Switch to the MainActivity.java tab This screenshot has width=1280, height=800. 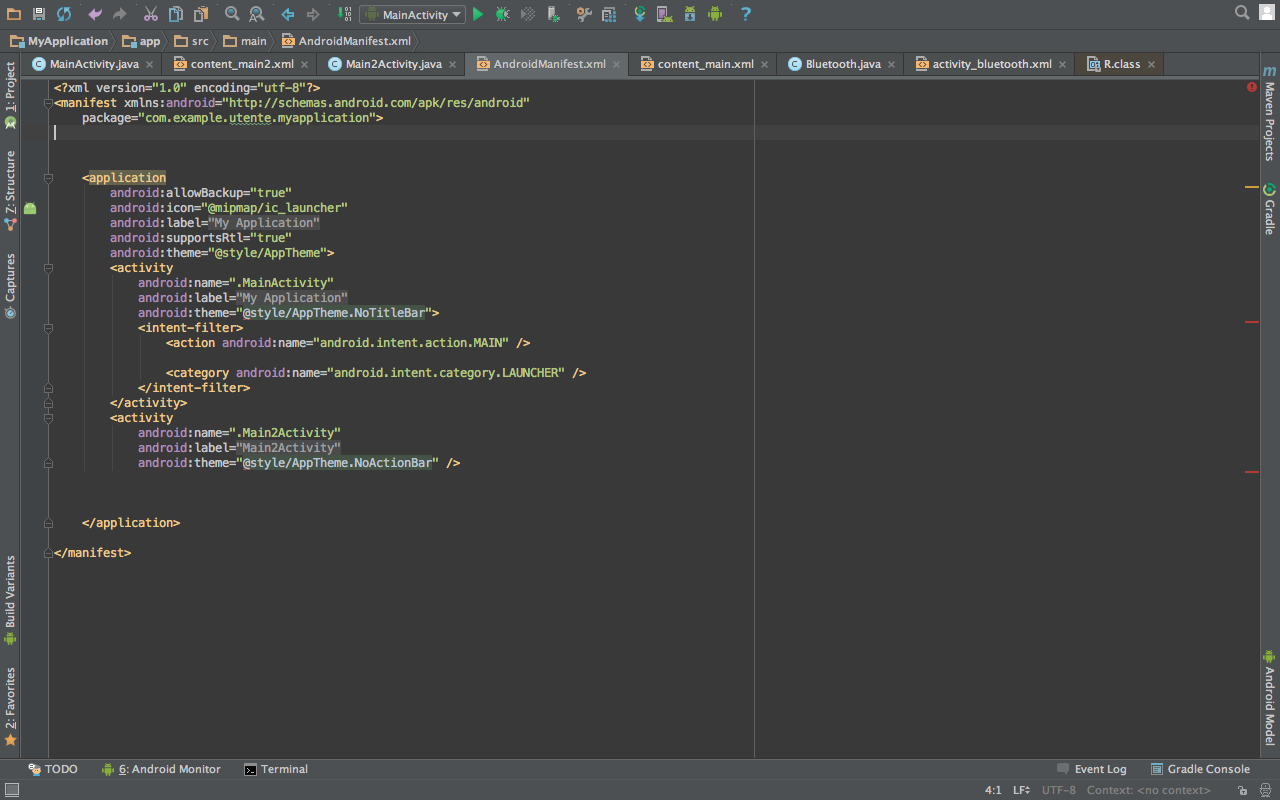tap(94, 64)
